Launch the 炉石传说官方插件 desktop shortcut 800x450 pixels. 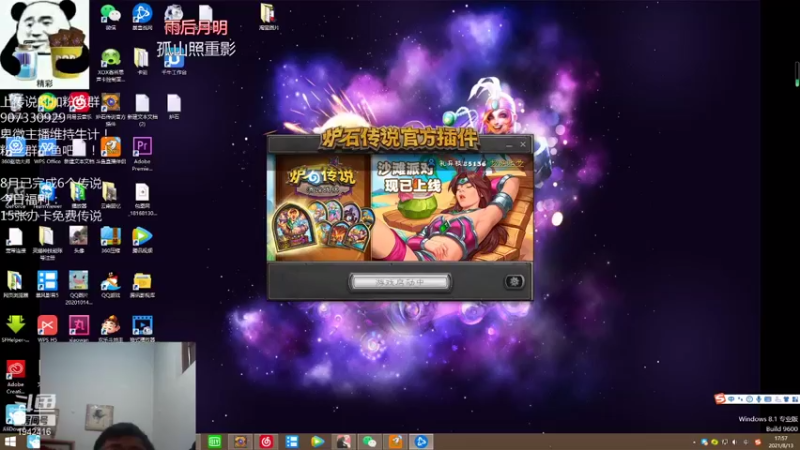111,109
